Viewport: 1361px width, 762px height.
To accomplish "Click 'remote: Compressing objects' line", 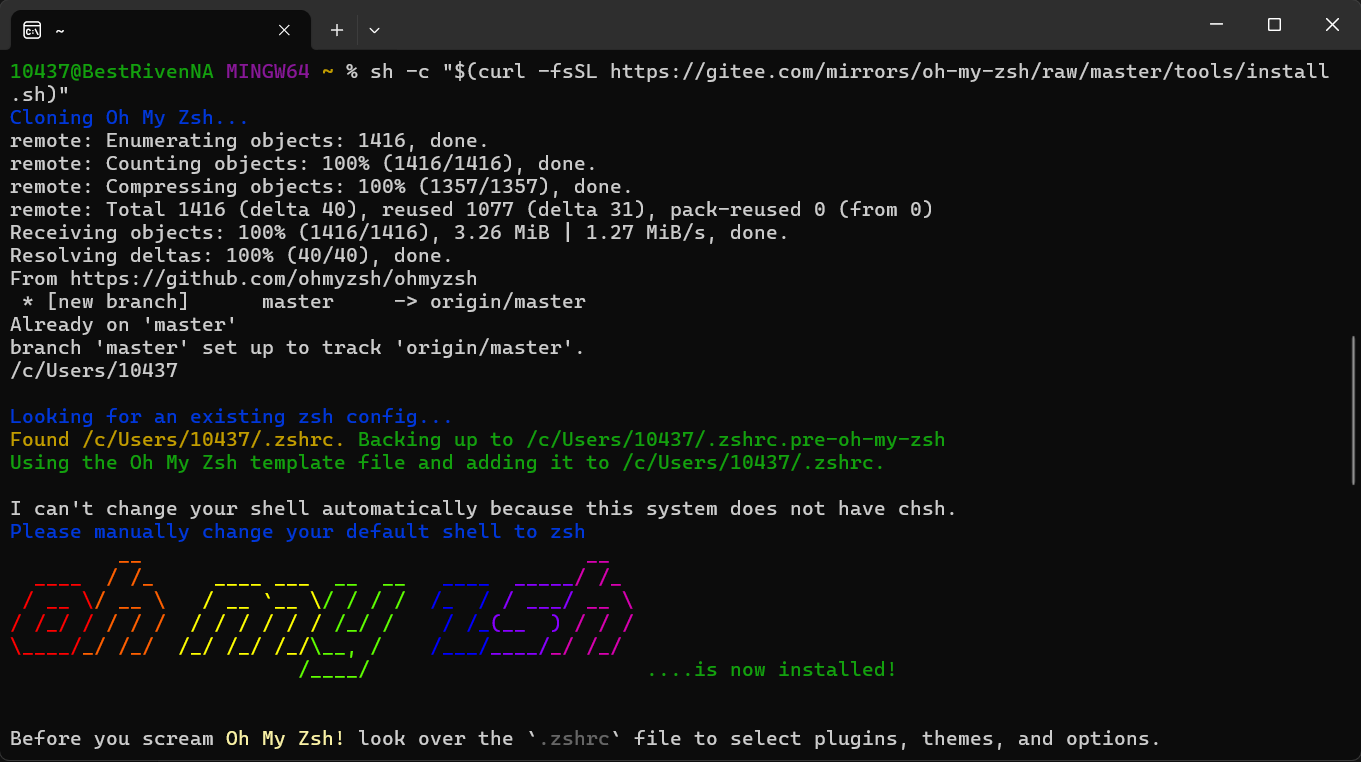I will [x=321, y=186].
